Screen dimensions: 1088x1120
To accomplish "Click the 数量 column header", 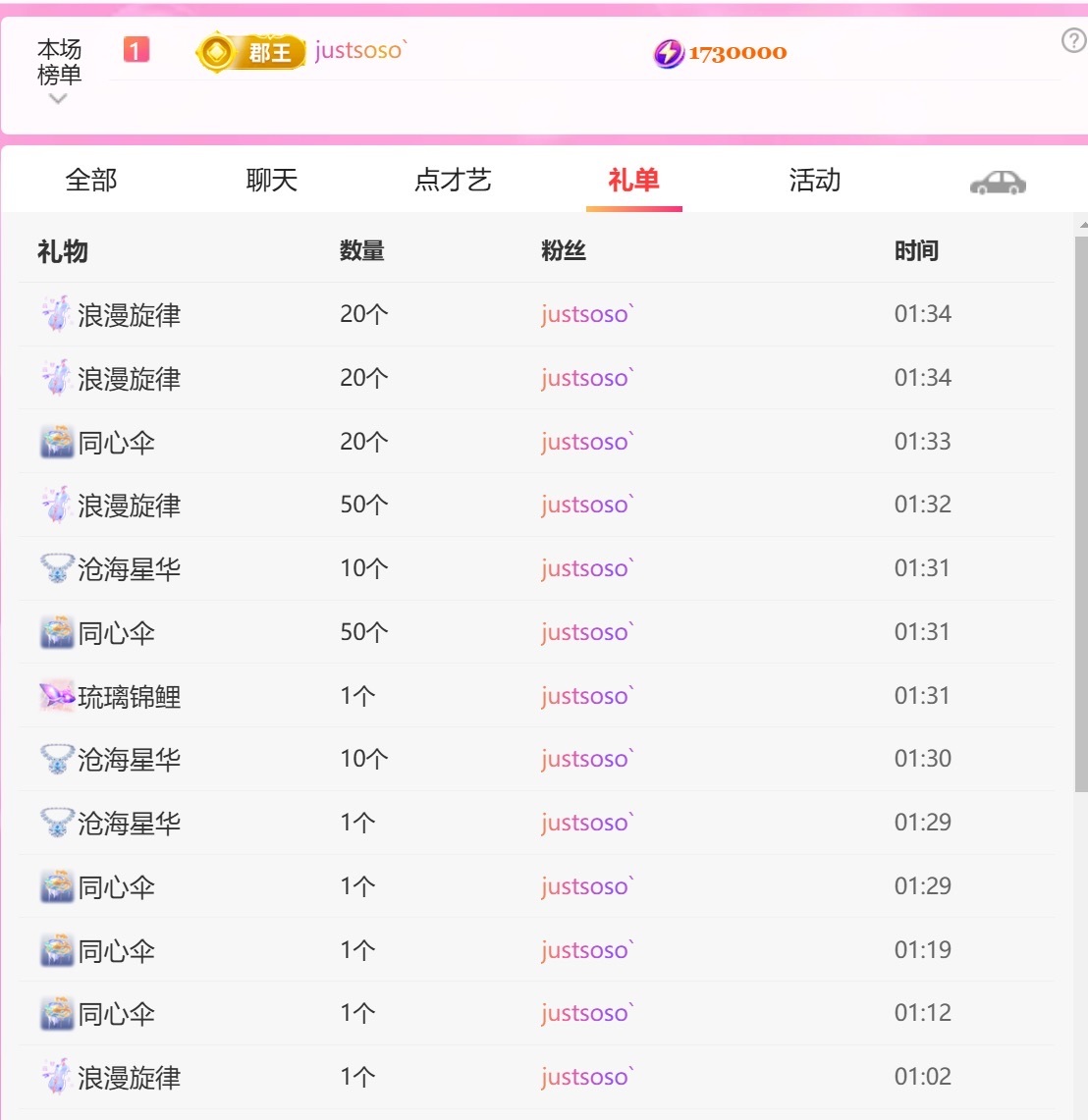I will (362, 250).
